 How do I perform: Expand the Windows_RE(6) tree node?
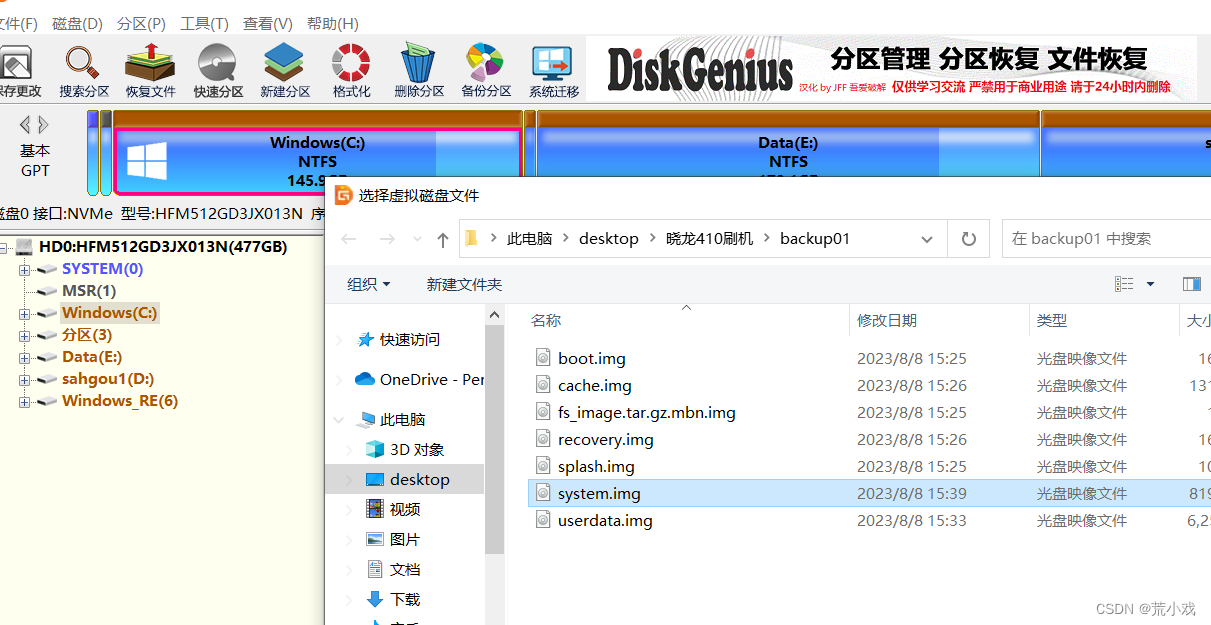[25, 401]
